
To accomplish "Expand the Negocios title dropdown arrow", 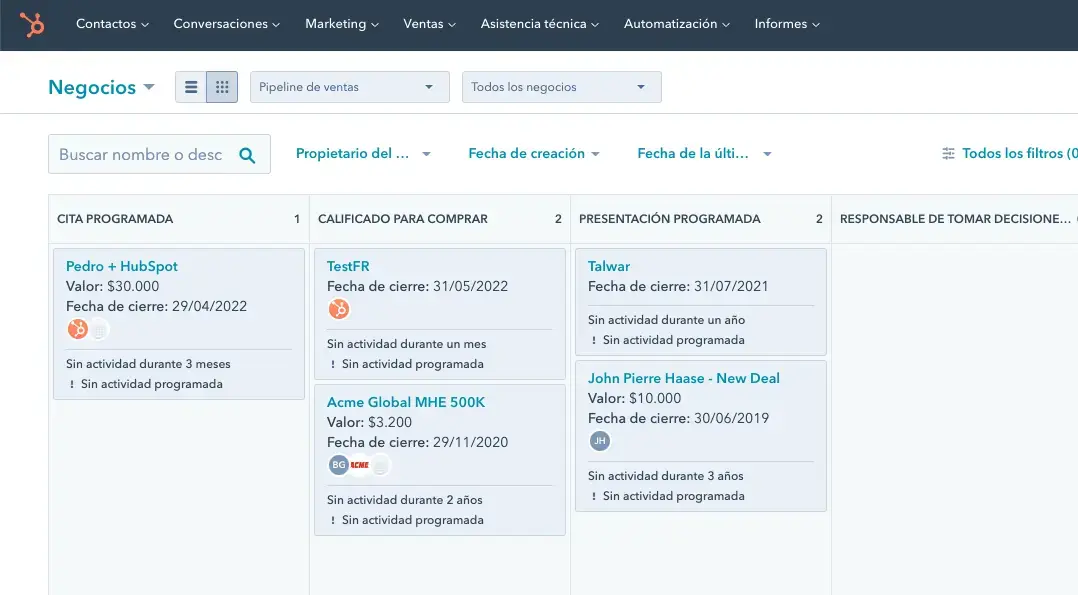I will tap(148, 88).
